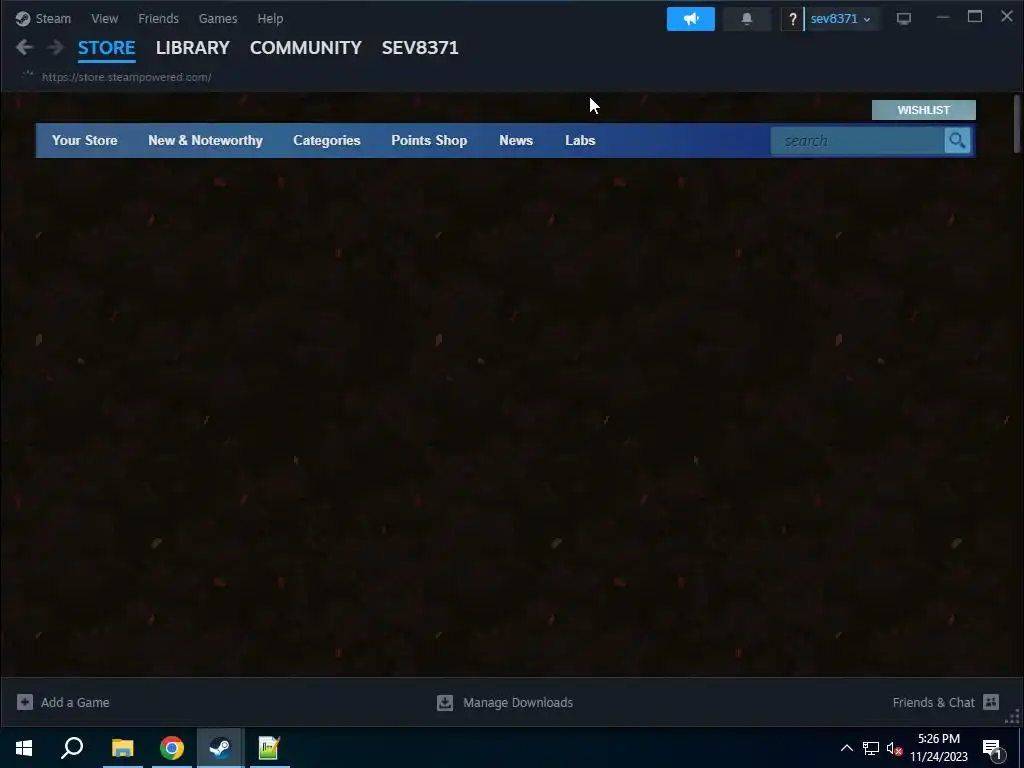Switch to the LIBRARY tab
Screen dimensions: 1024x768
193,48
